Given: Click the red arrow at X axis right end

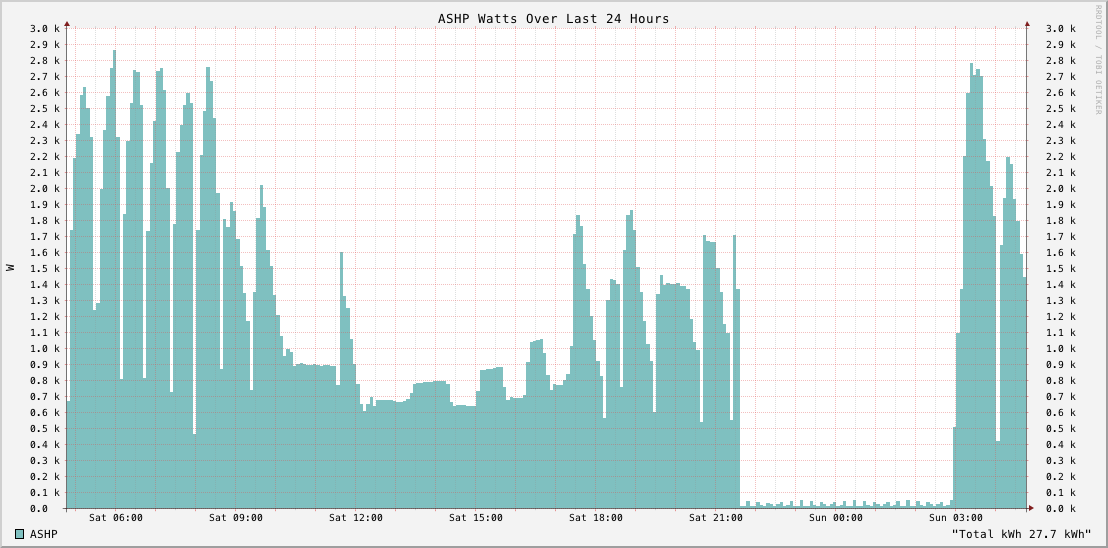Looking at the screenshot, I should coord(1031,508).
